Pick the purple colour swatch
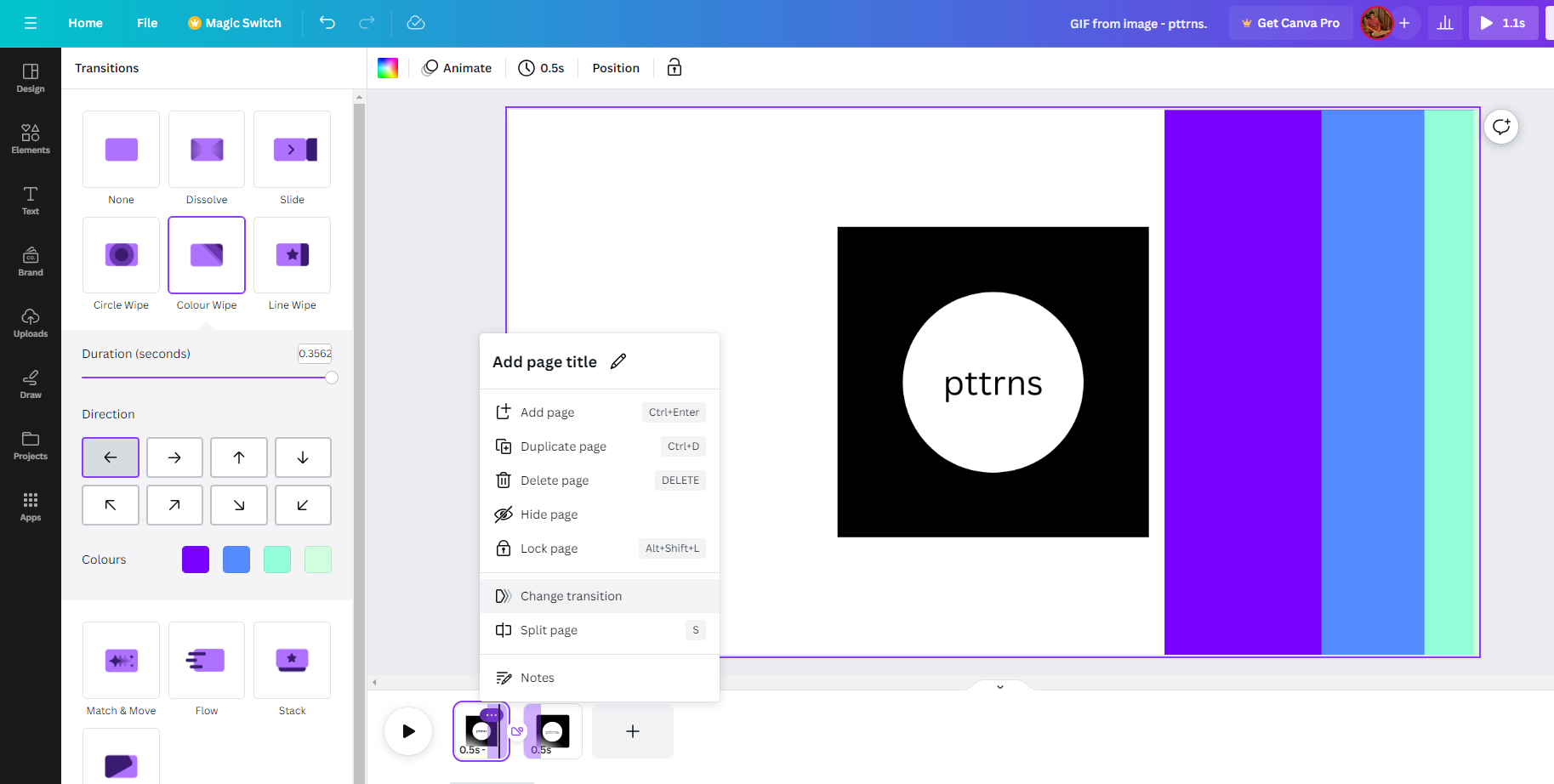1554x784 pixels. click(x=196, y=560)
